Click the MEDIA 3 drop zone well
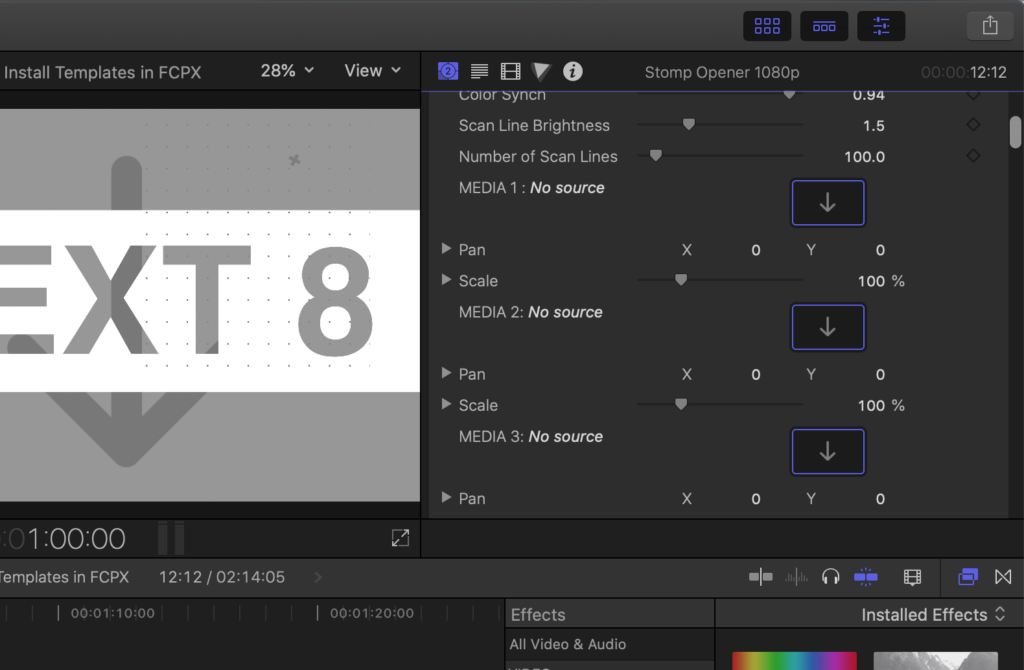The height and width of the screenshot is (670, 1024). 827,451
